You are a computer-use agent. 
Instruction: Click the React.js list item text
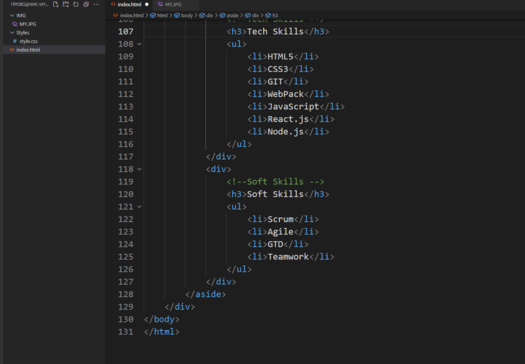(288, 119)
